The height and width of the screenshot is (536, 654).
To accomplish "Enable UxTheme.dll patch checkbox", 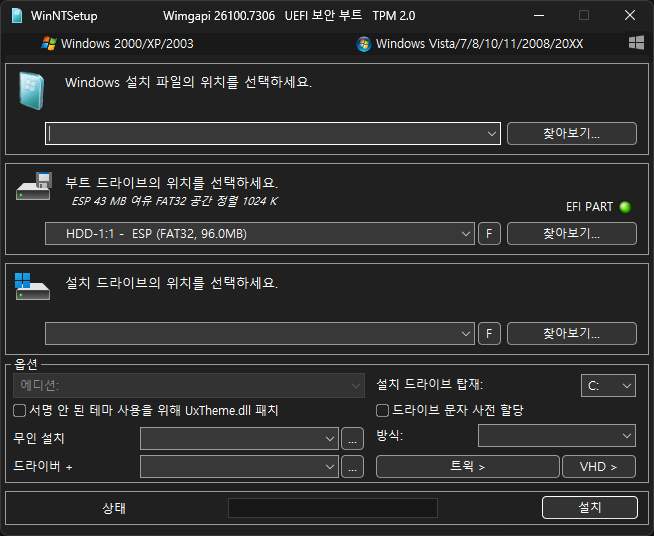I will point(20,411).
